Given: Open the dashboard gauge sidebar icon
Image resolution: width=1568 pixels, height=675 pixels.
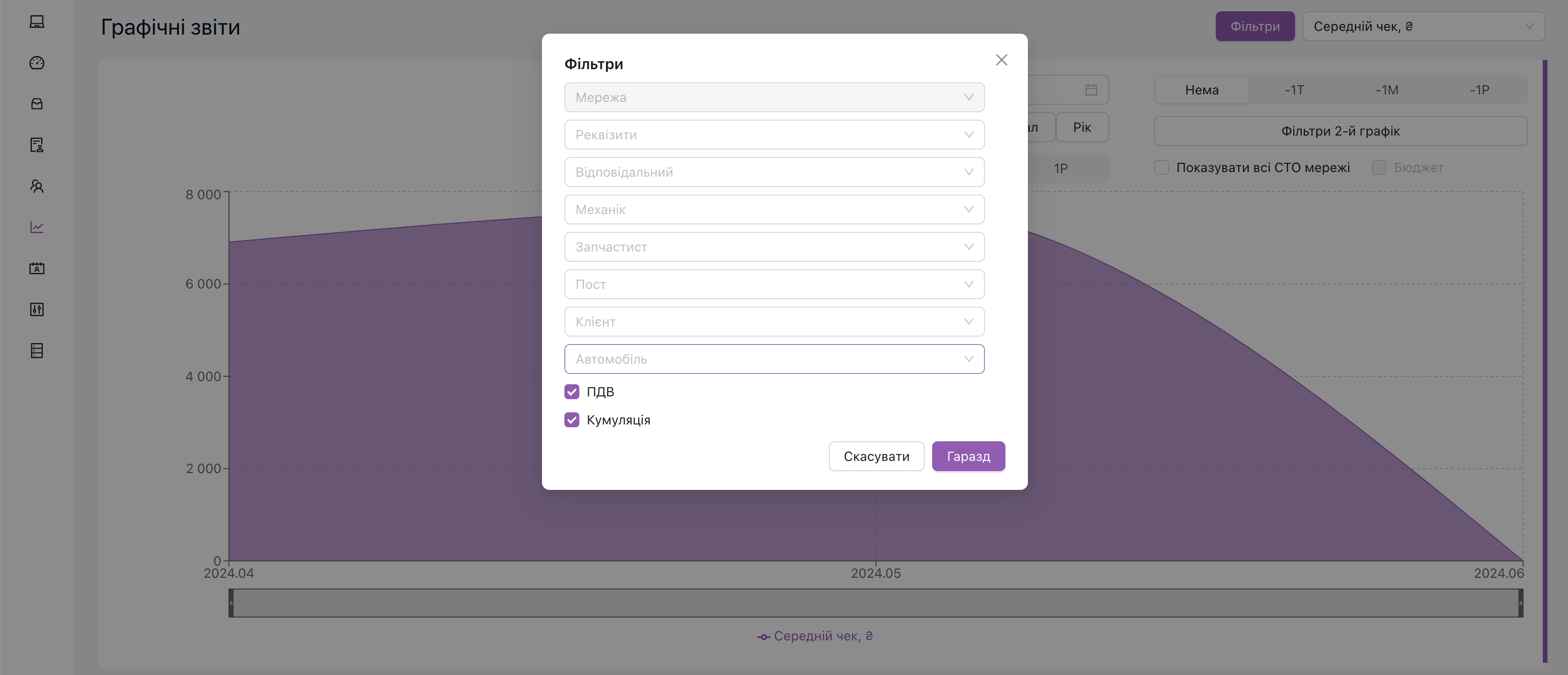Looking at the screenshot, I should (x=36, y=63).
